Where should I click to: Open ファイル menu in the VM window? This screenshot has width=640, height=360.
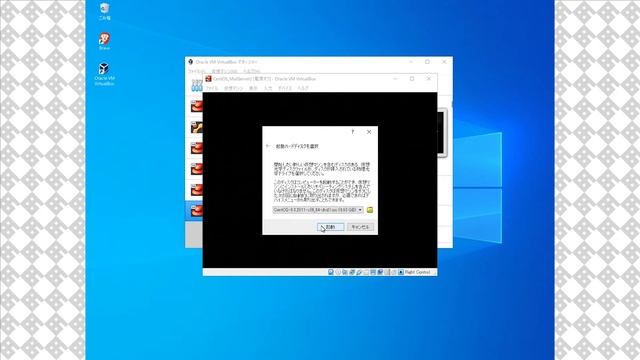coord(211,88)
